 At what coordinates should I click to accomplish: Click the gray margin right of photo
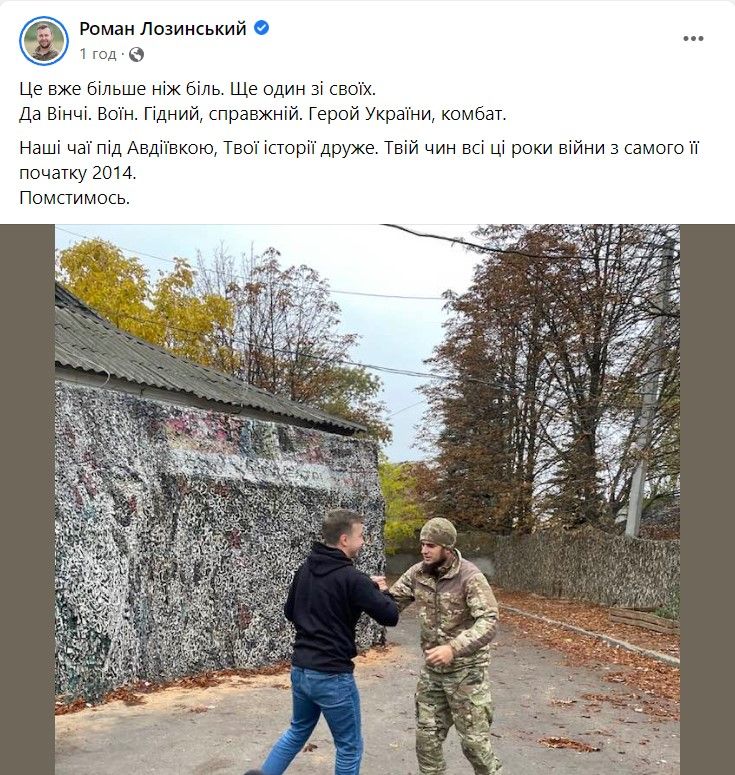tap(707, 500)
